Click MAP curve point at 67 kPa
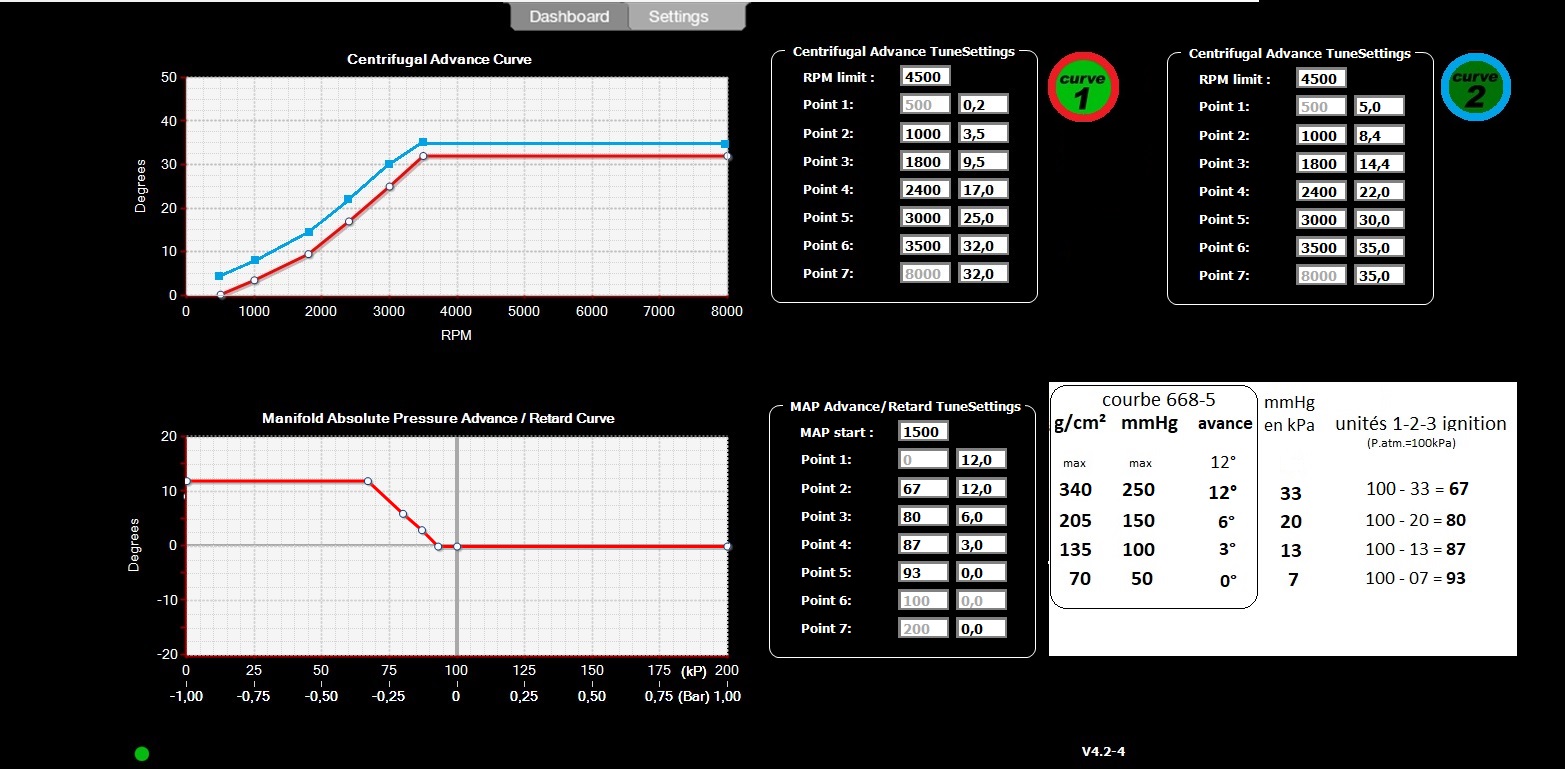1565x769 pixels. [x=368, y=481]
